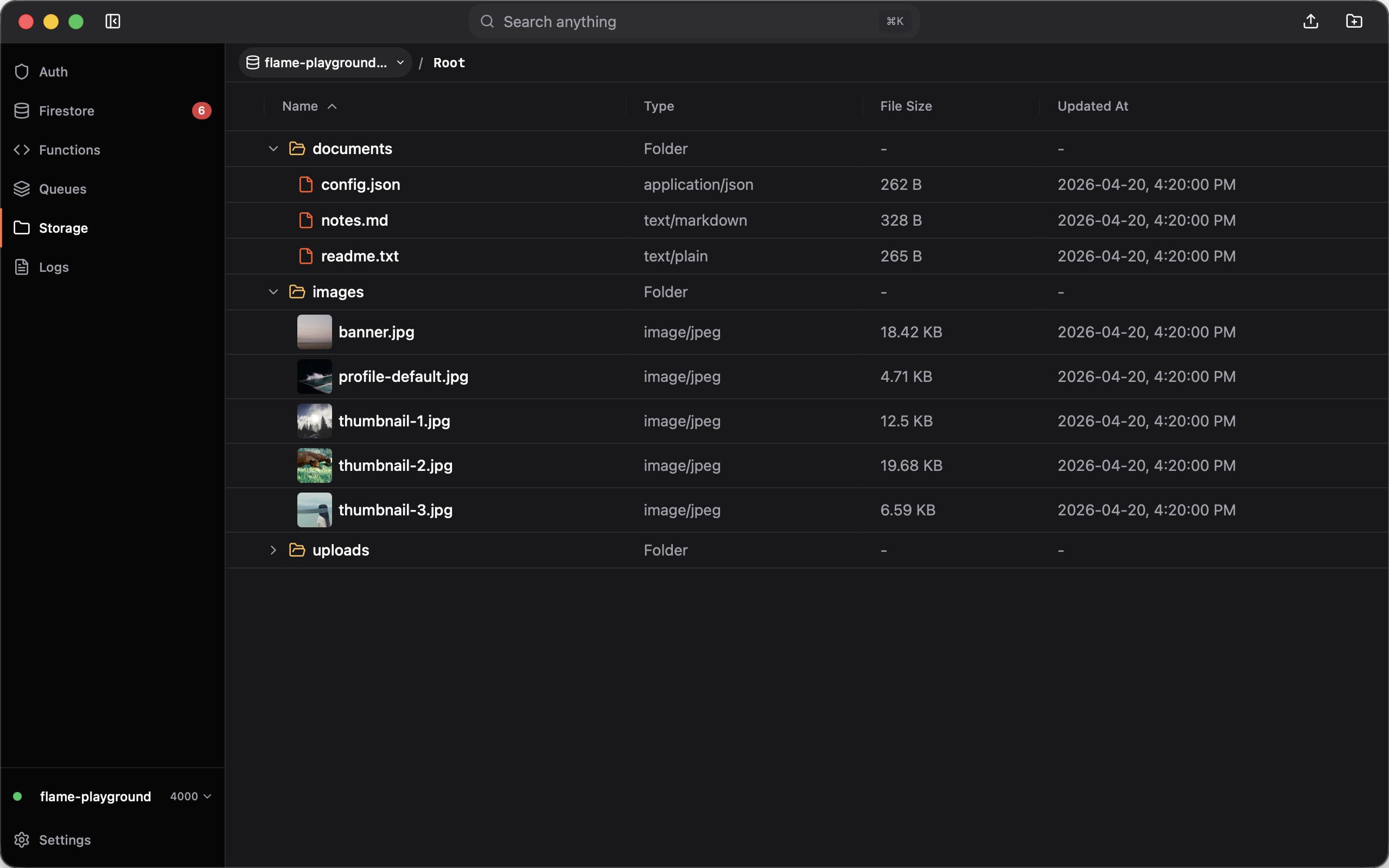Click the Firestore red badge showing 6
The height and width of the screenshot is (868, 1389).
[201, 111]
